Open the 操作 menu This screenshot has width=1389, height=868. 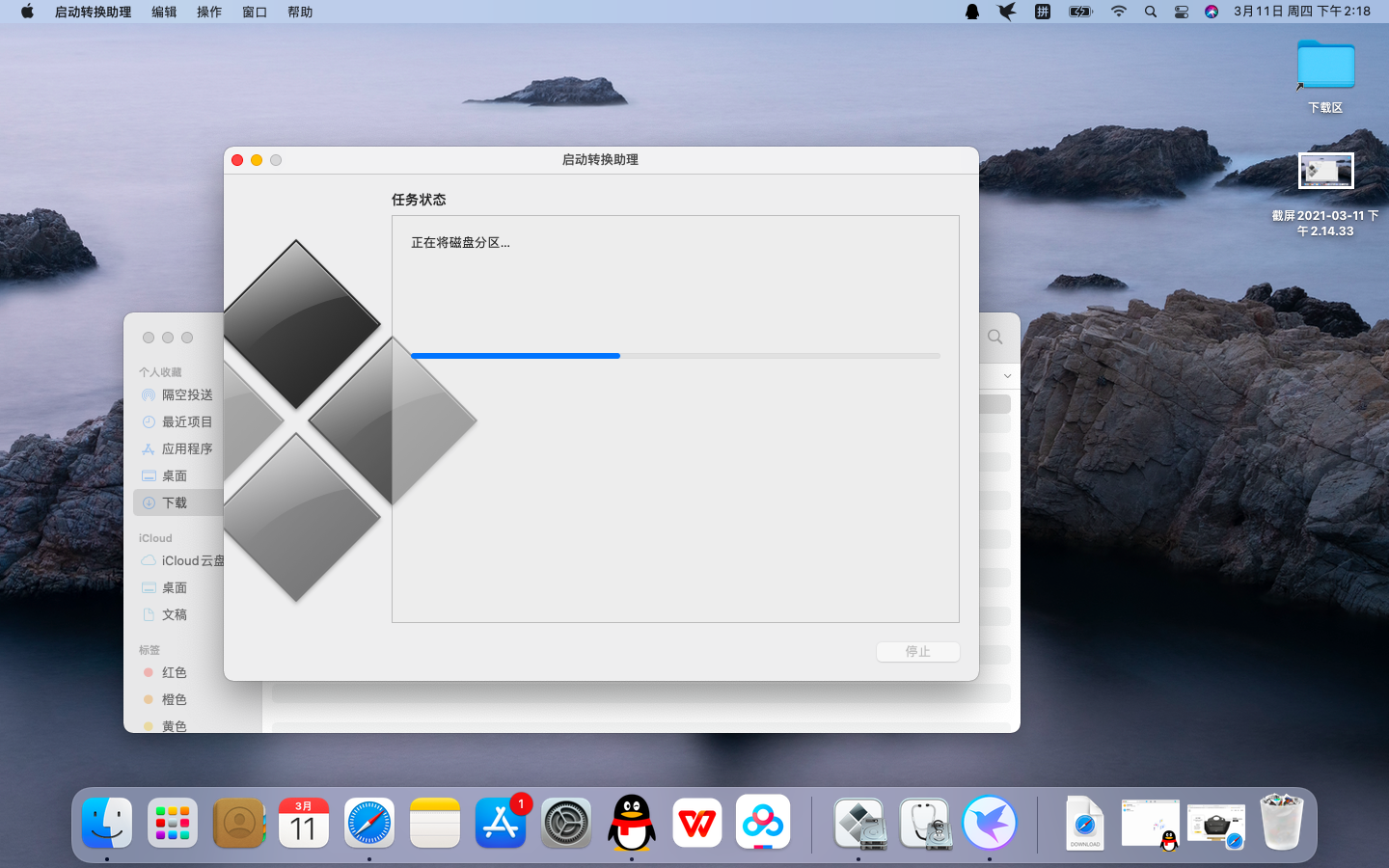pyautogui.click(x=209, y=12)
